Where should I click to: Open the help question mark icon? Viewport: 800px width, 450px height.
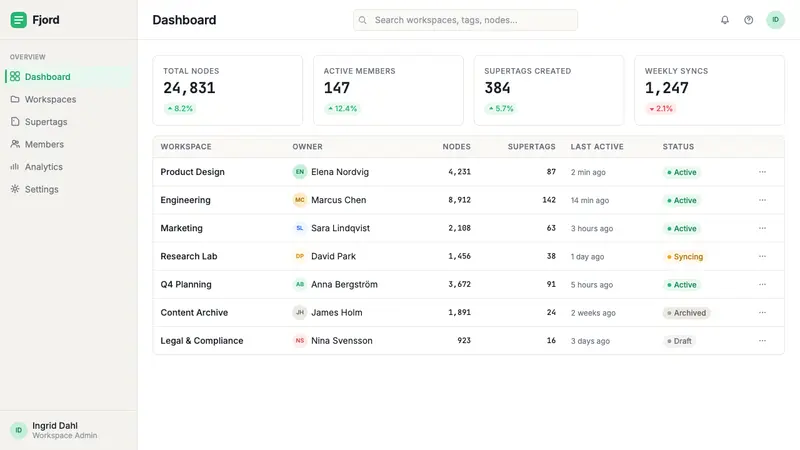[x=748, y=20]
